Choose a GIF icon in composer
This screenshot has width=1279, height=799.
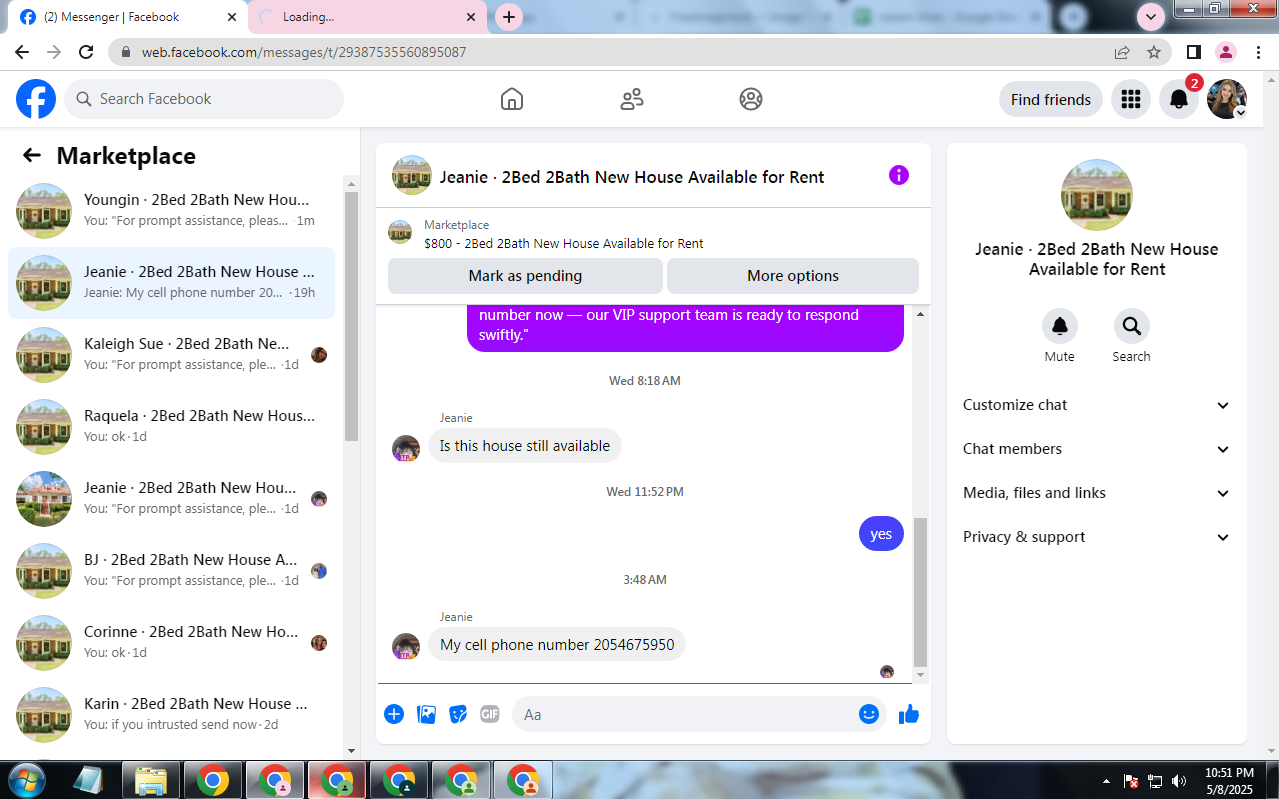pos(490,714)
